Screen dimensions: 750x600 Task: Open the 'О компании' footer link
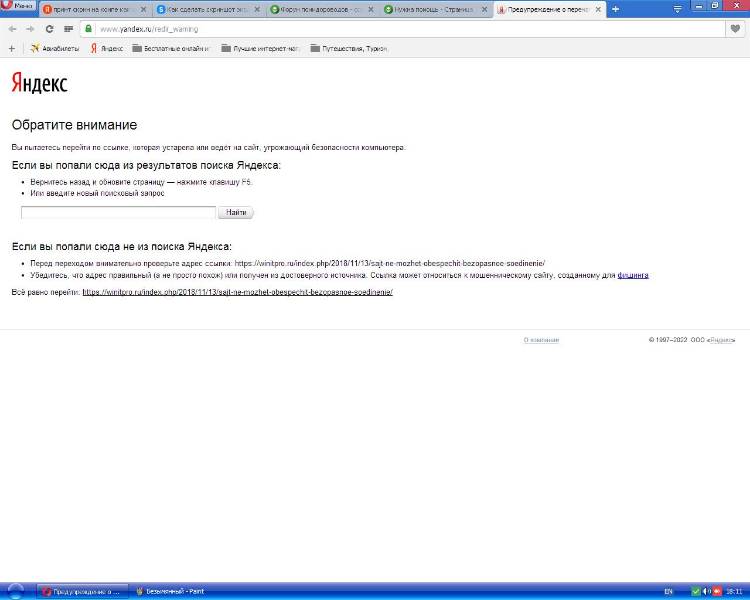(541, 340)
